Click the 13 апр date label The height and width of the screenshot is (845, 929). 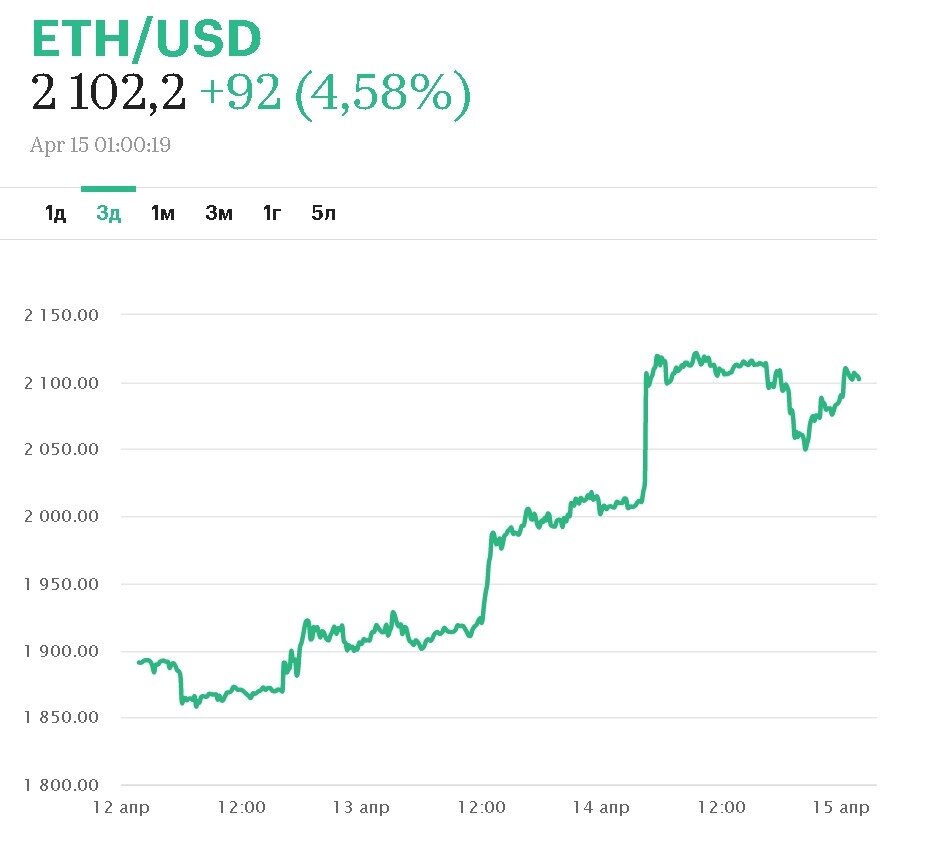click(361, 808)
